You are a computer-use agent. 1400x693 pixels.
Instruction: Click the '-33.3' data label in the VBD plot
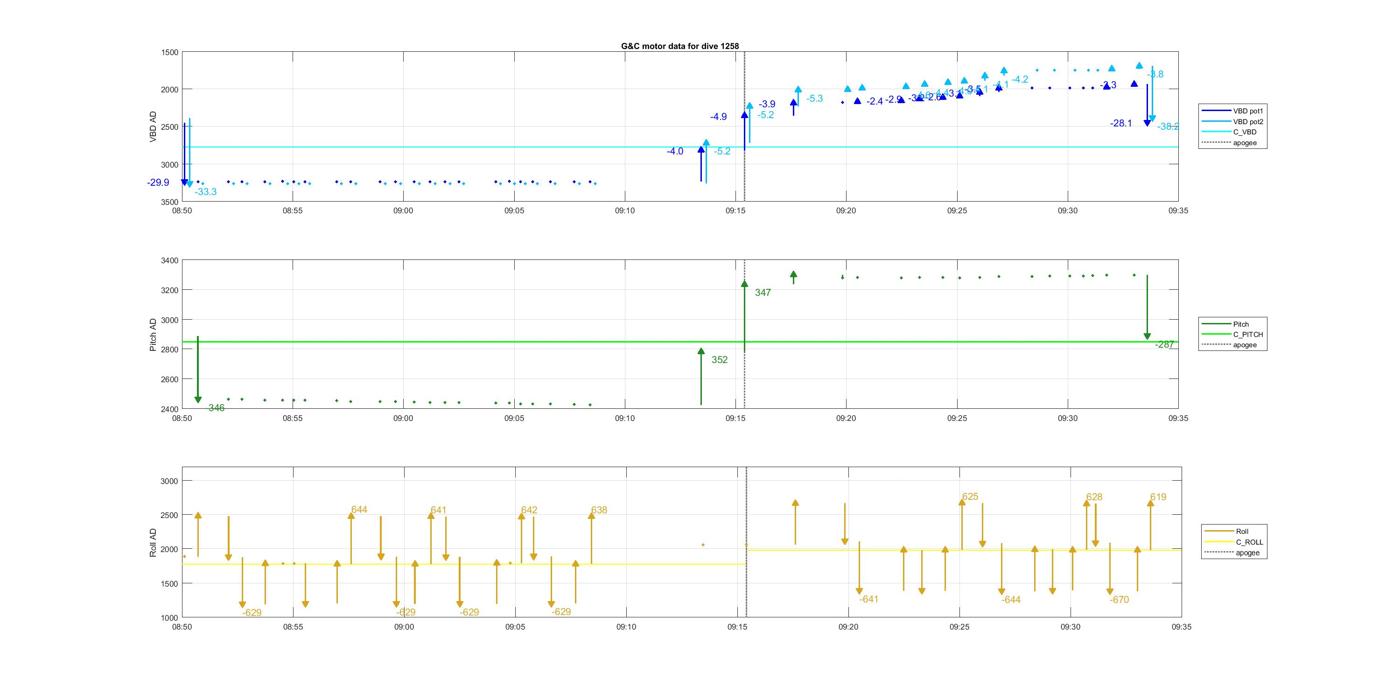point(206,192)
